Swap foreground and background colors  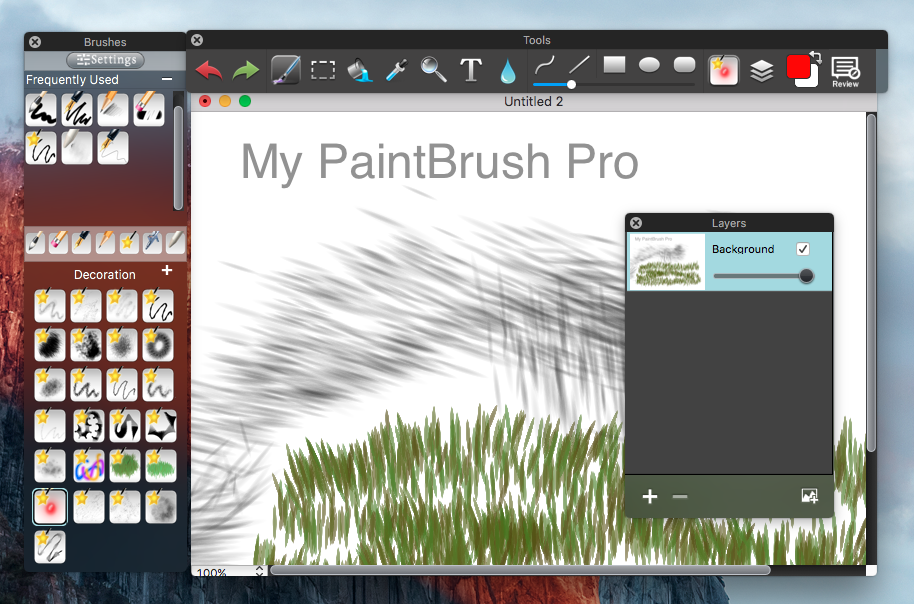pyautogui.click(x=815, y=57)
